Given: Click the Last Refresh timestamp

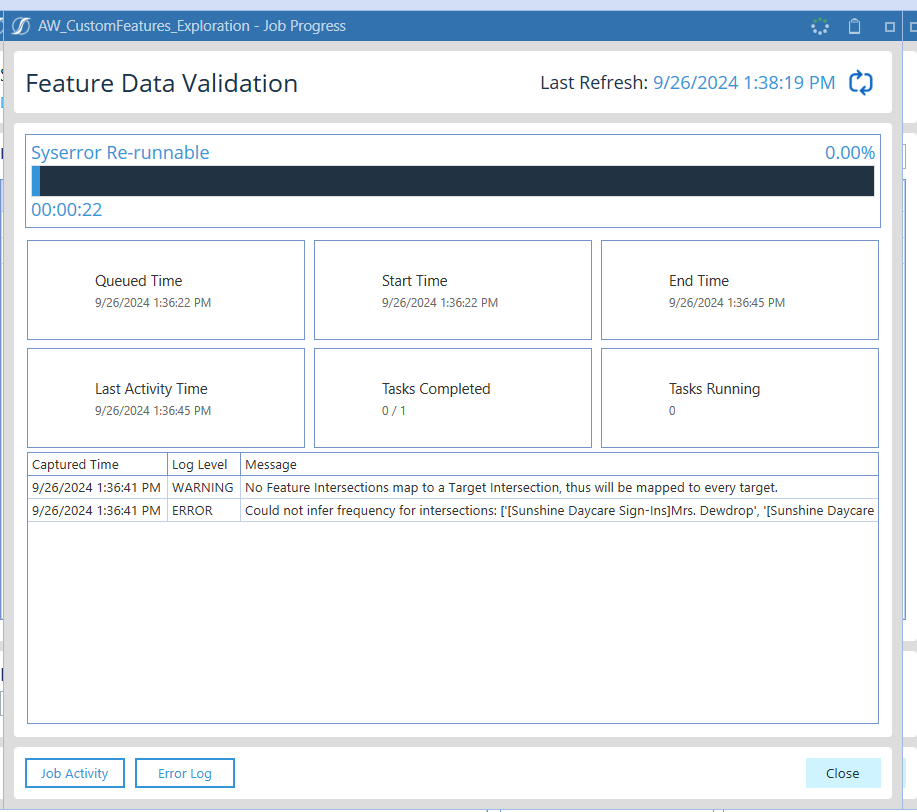Looking at the screenshot, I should [x=743, y=83].
